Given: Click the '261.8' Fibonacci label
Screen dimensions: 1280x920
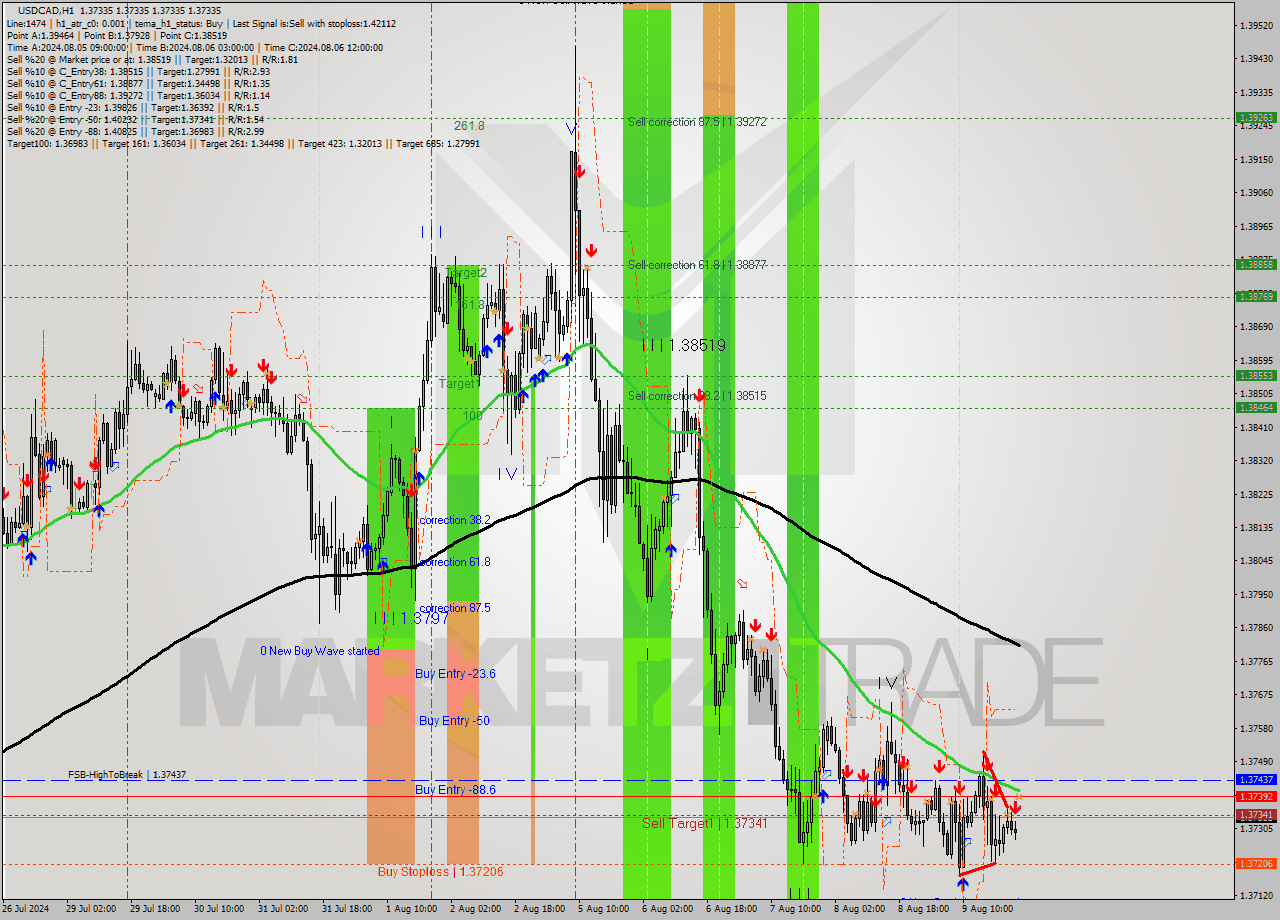Looking at the screenshot, I should click(x=469, y=126).
